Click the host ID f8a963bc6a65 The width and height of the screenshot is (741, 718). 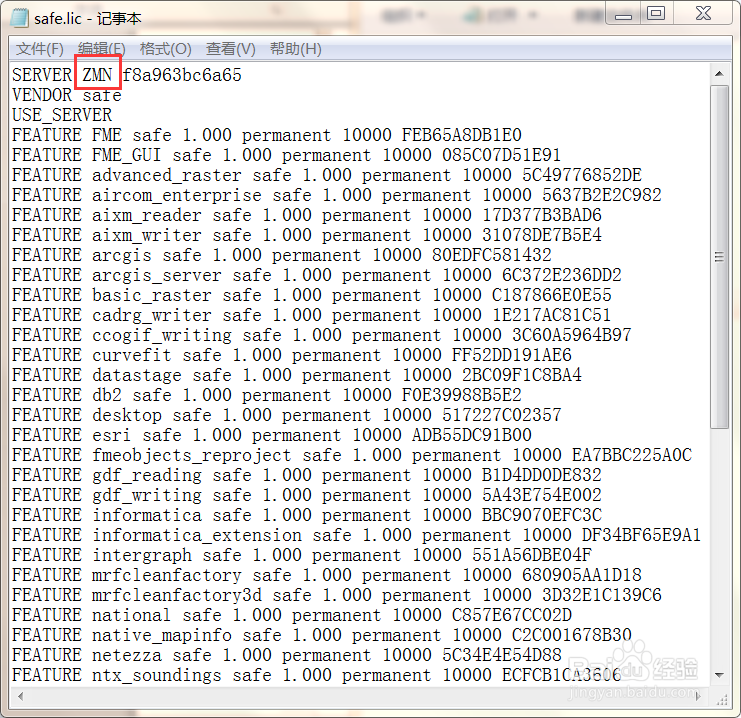(x=182, y=75)
